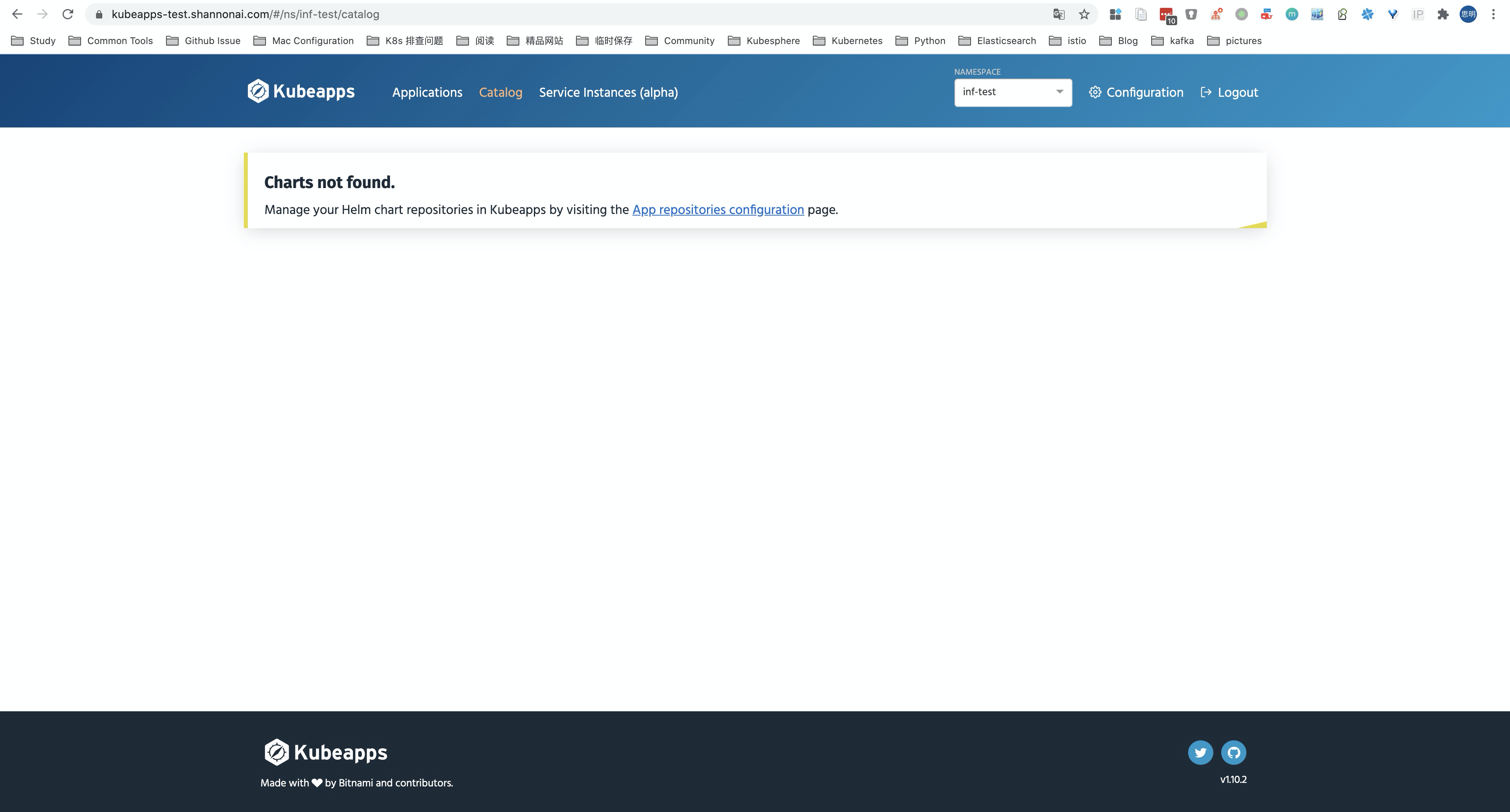Open Service Instances (alpha)
This screenshot has height=812, width=1510.
click(x=608, y=92)
